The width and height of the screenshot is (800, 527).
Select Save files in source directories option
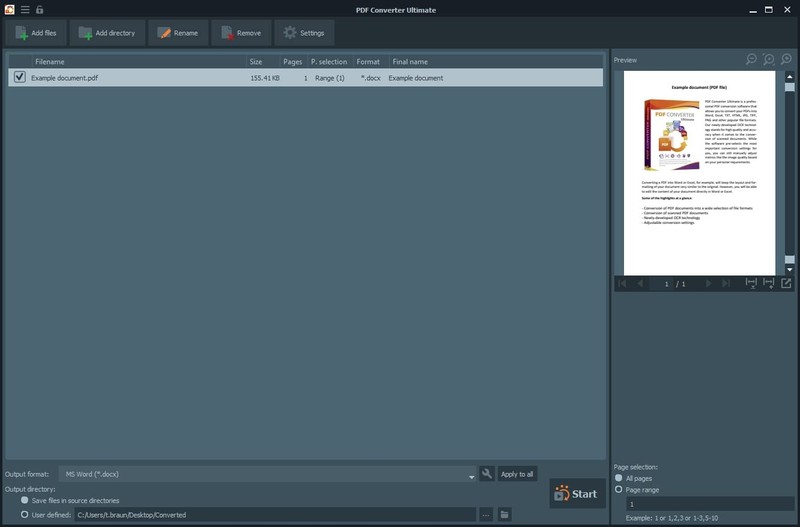click(x=24, y=500)
